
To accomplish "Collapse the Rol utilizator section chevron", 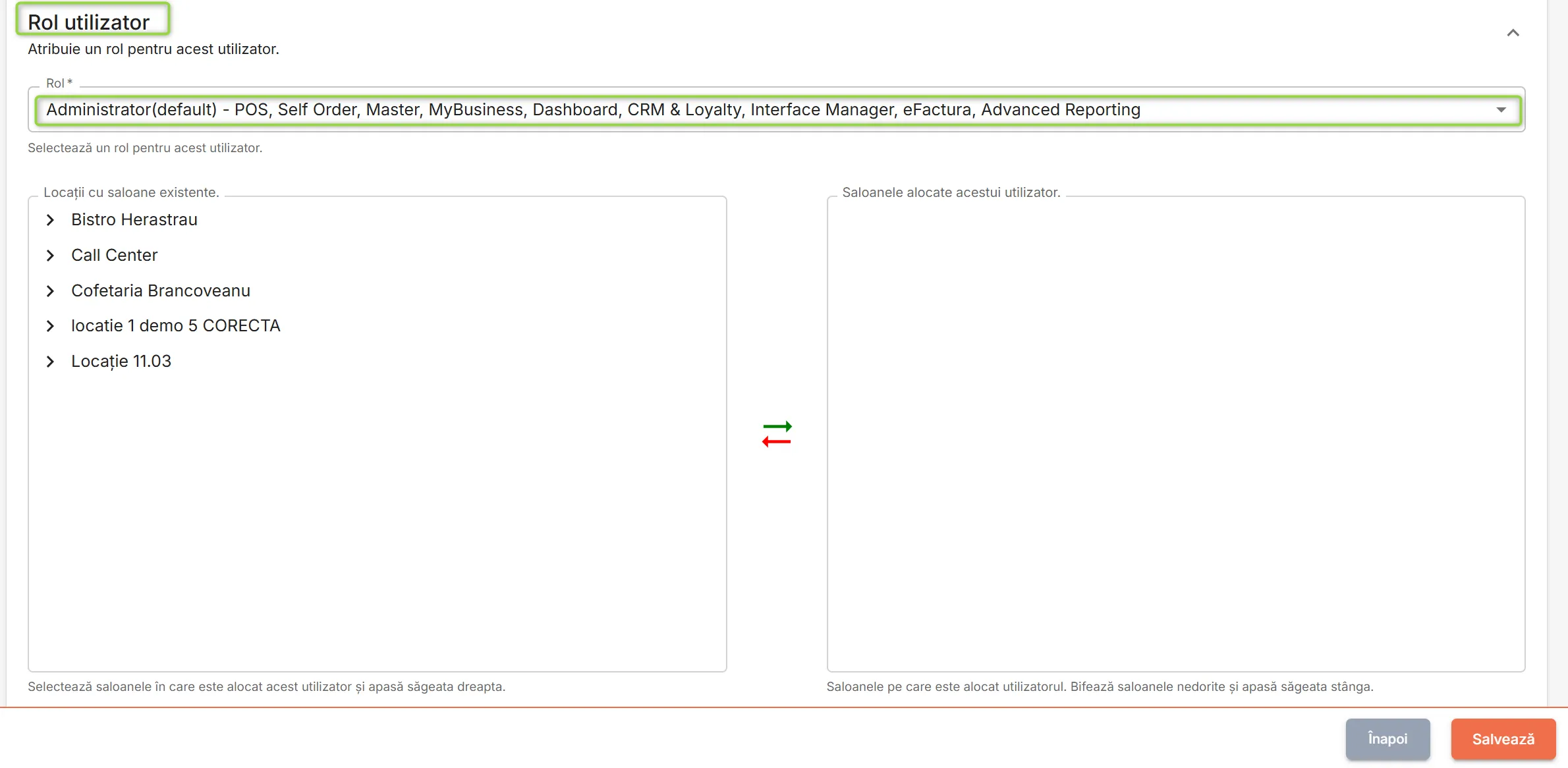I will tap(1513, 33).
